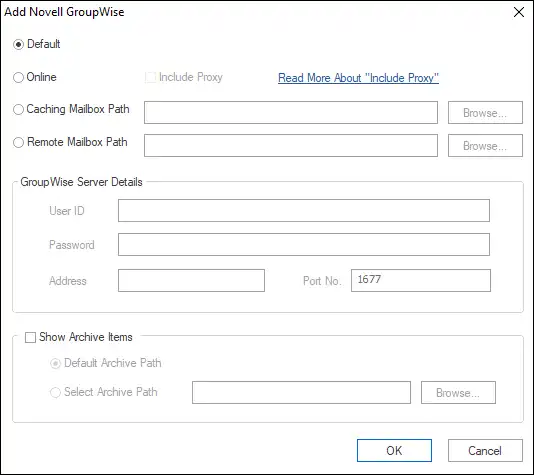
Task: Enable the Show Archive Items checkbox
Action: [30, 337]
